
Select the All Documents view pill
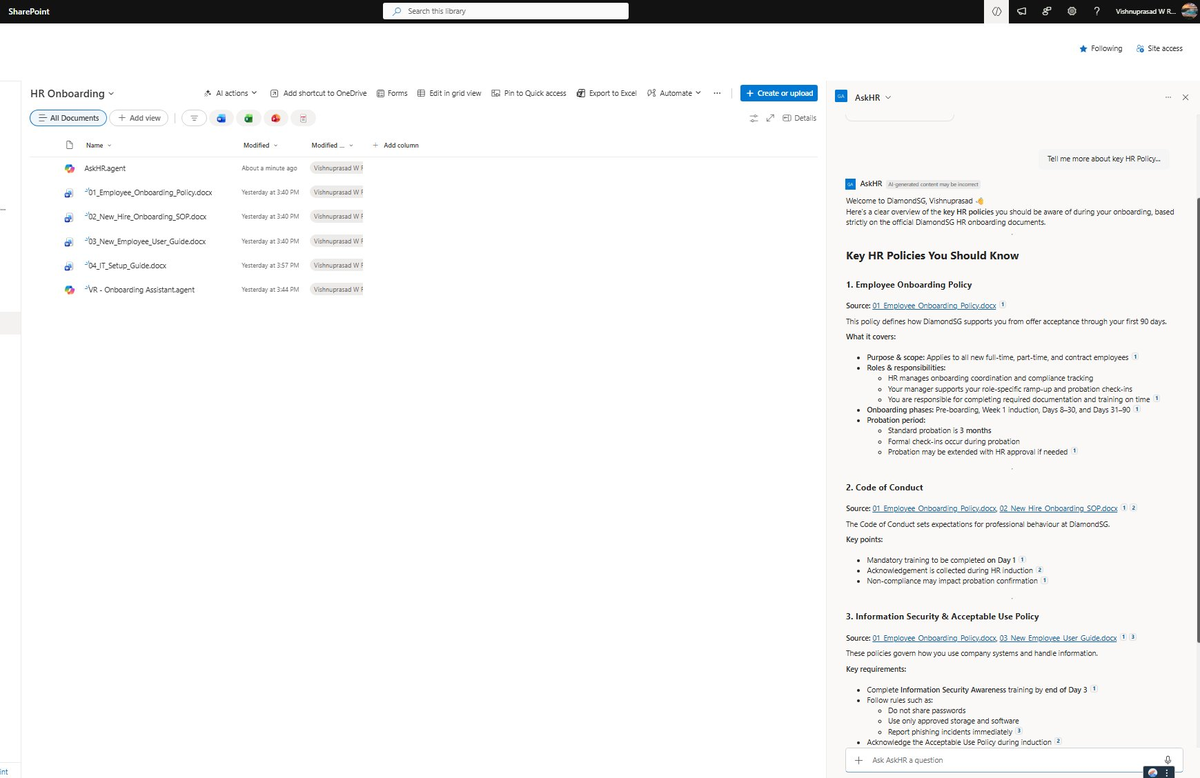[68, 117]
